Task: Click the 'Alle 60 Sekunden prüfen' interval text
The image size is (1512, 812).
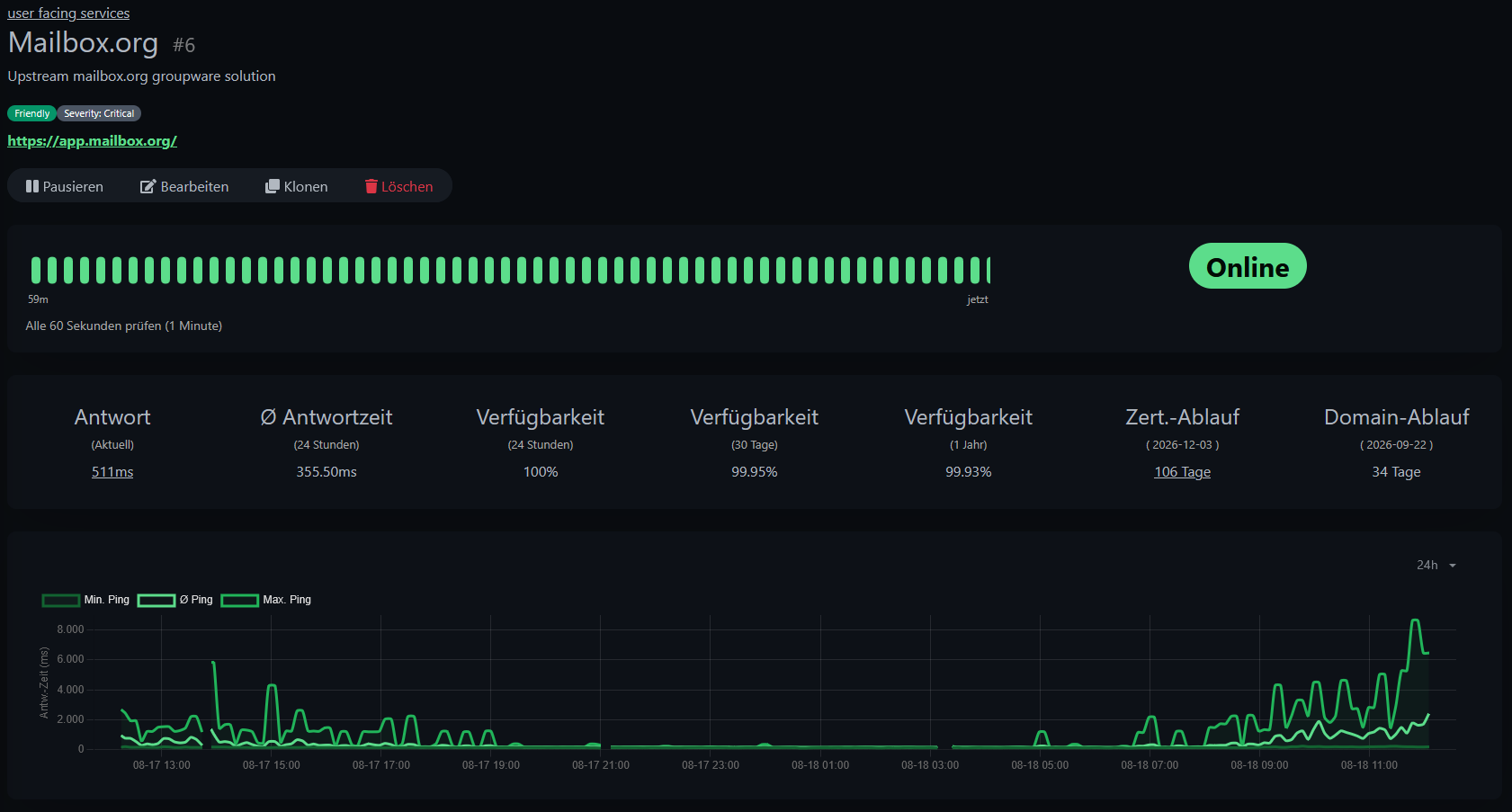Action: (x=124, y=326)
